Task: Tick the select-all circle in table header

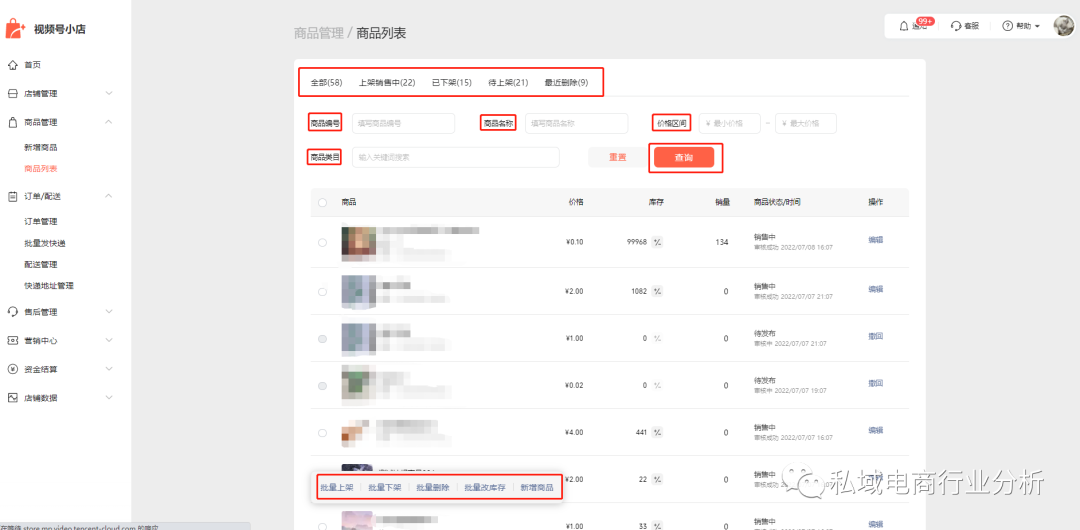Action: pyautogui.click(x=322, y=203)
